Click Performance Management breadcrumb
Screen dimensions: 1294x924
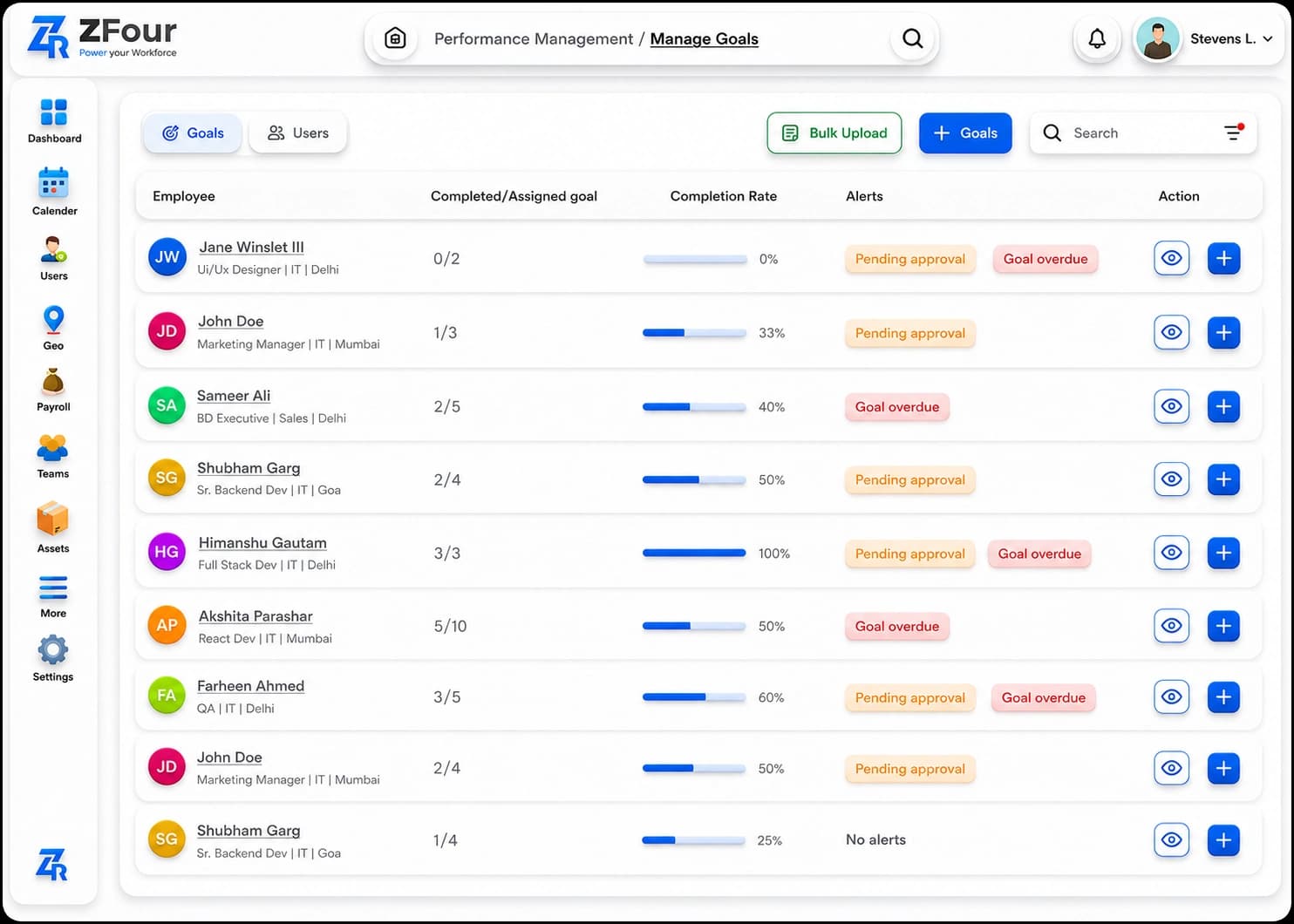[534, 38]
